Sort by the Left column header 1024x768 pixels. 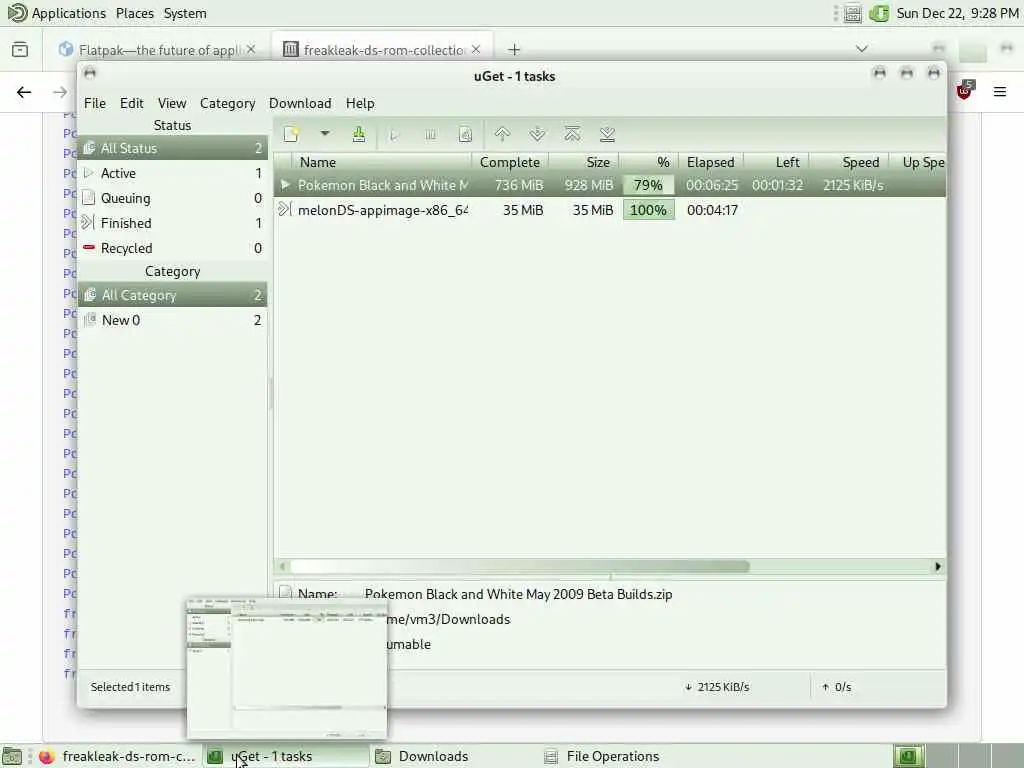click(x=776, y=162)
